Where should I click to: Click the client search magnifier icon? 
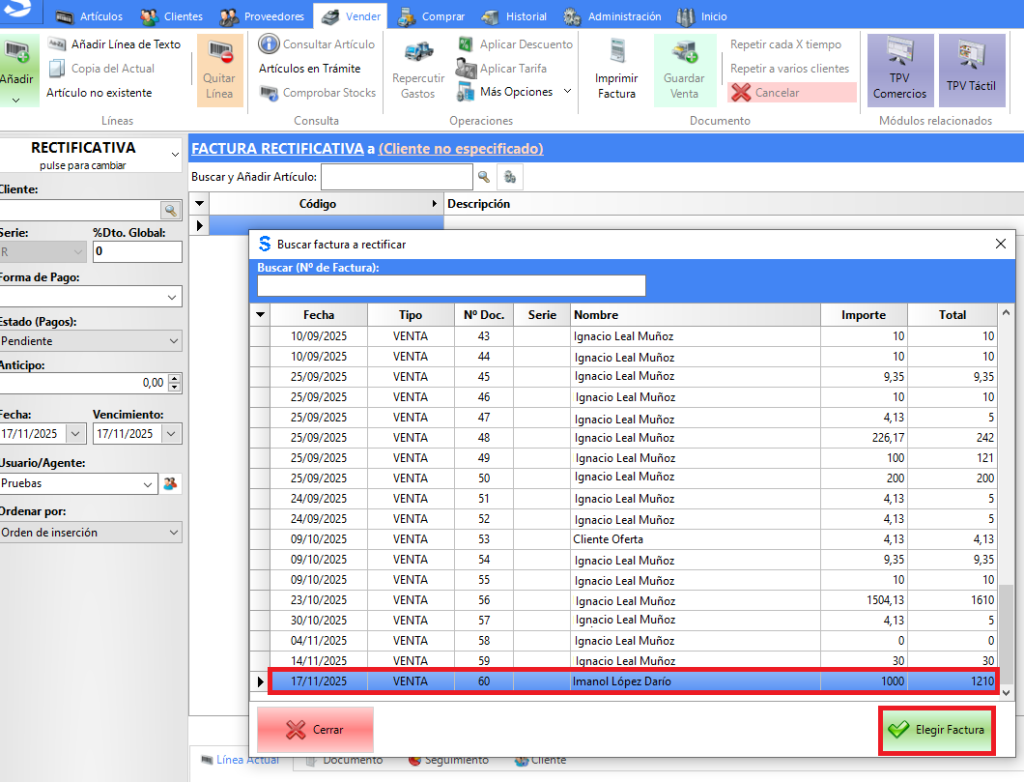point(170,210)
